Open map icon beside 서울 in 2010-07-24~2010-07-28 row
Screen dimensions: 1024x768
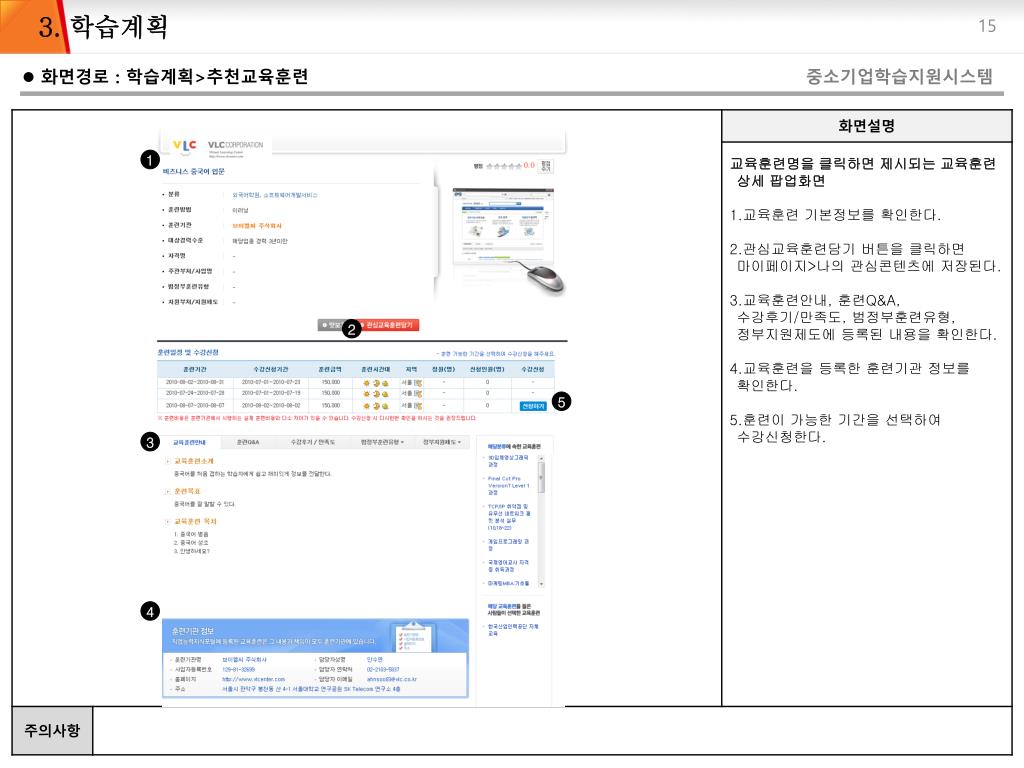(x=418, y=394)
